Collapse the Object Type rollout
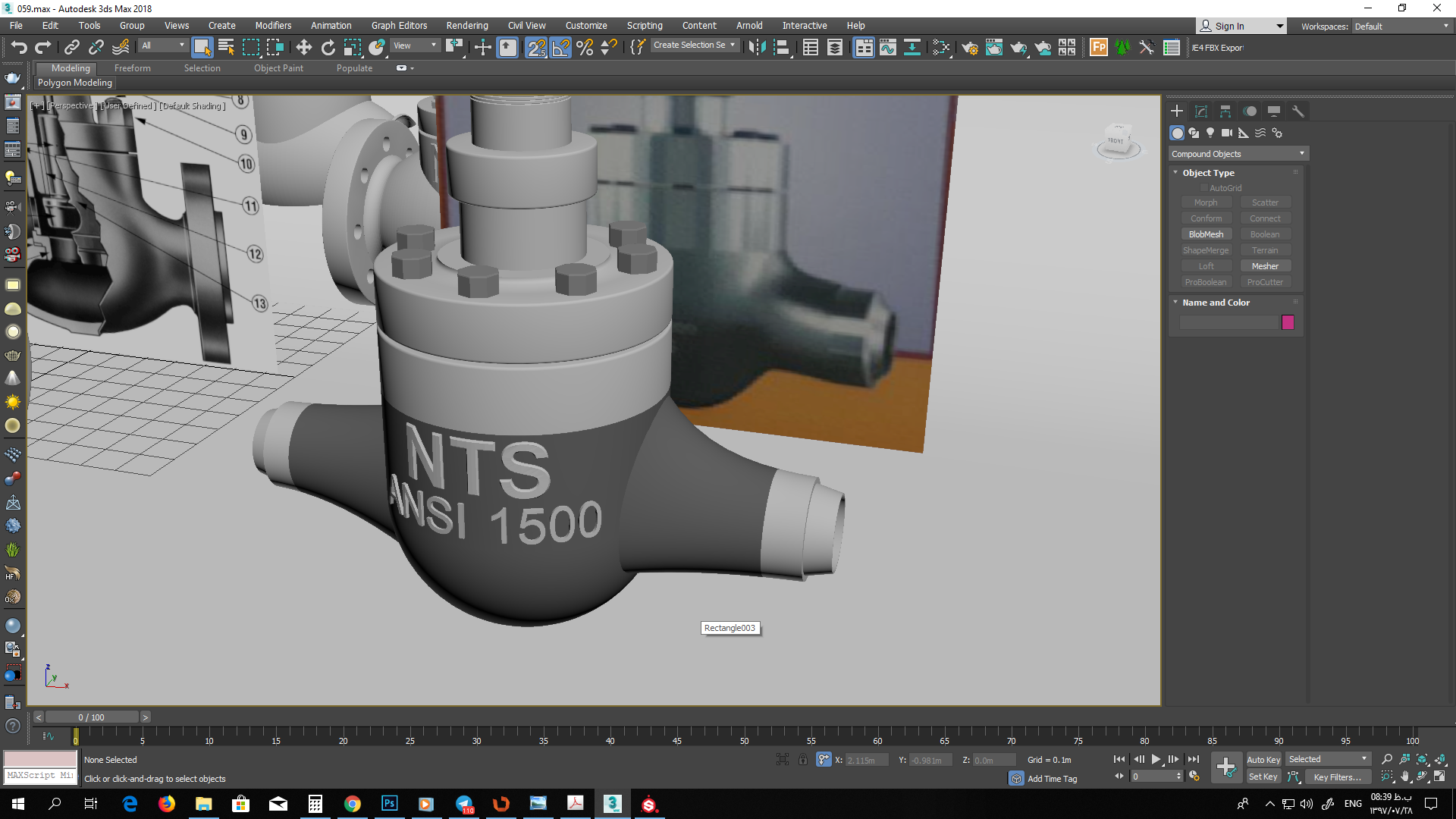The image size is (1456, 819). coord(1208,173)
